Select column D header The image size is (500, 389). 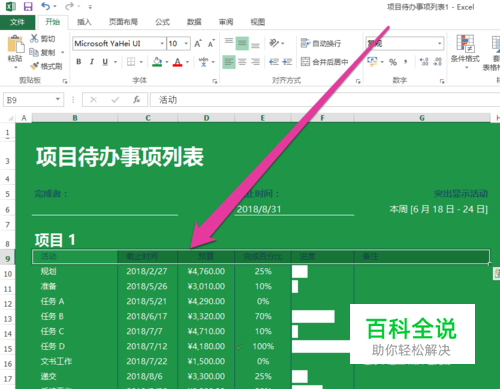coord(206,118)
